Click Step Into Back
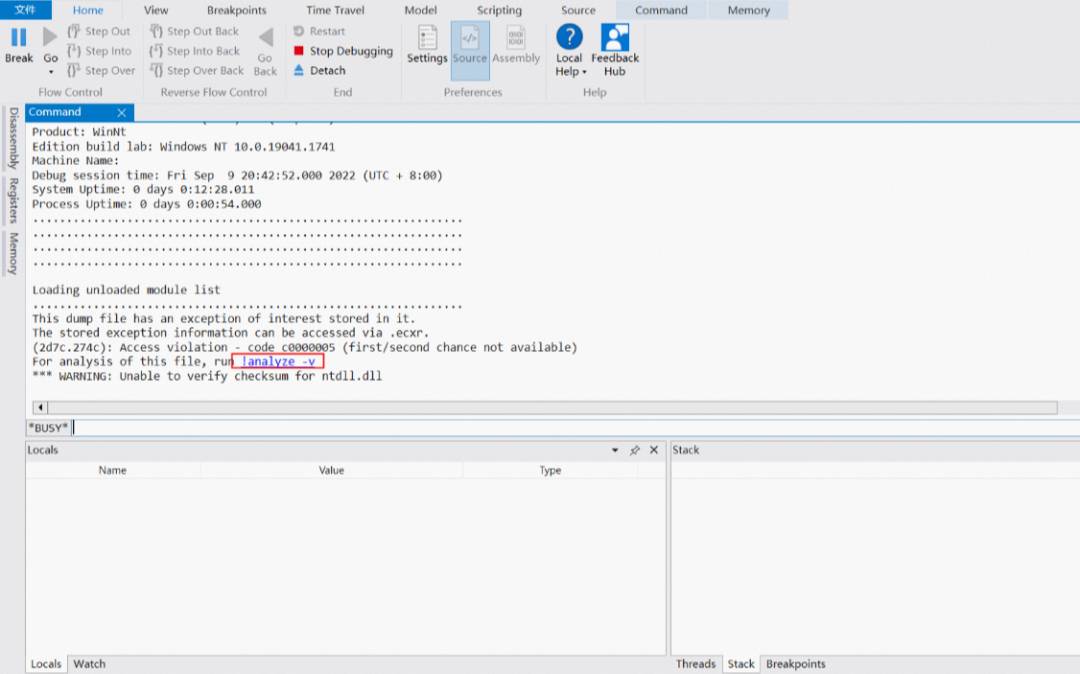Screen dimensions: 1080x674 pyautogui.click(x=195, y=51)
